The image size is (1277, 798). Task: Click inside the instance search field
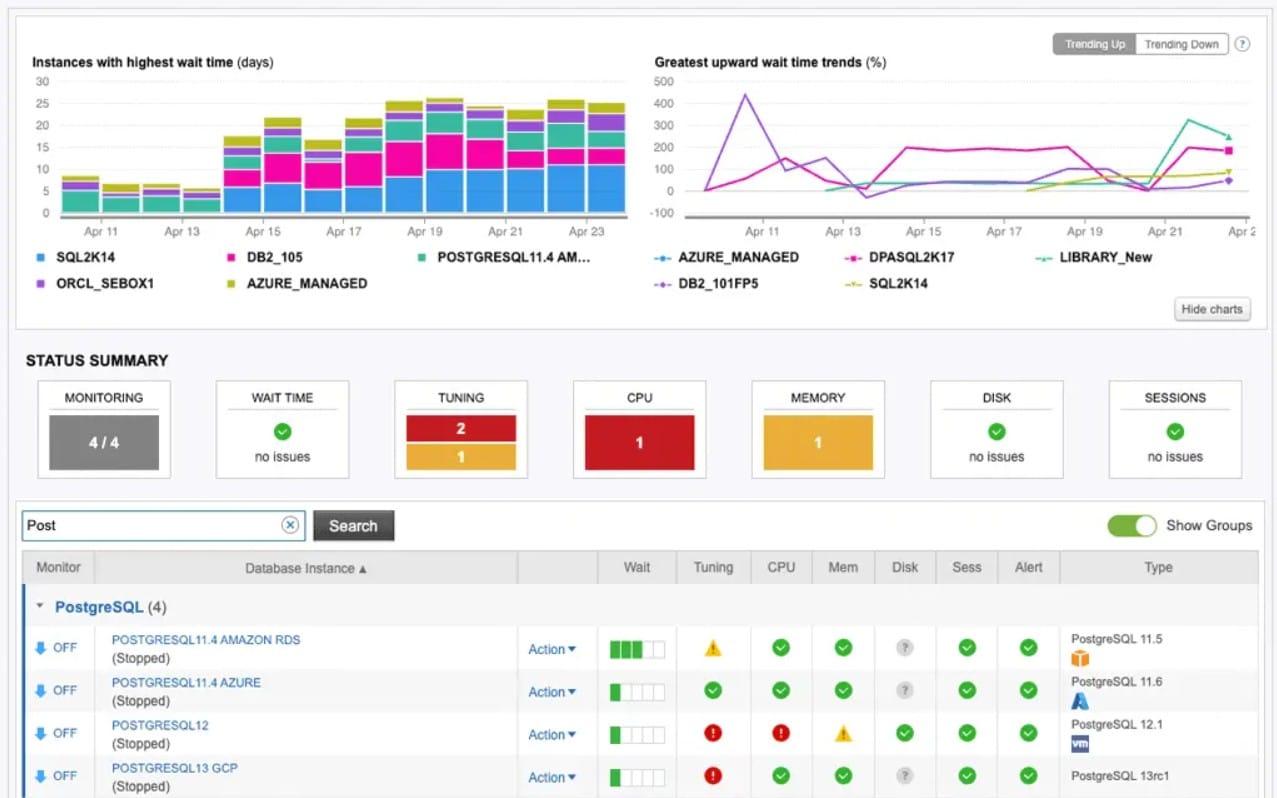point(150,525)
